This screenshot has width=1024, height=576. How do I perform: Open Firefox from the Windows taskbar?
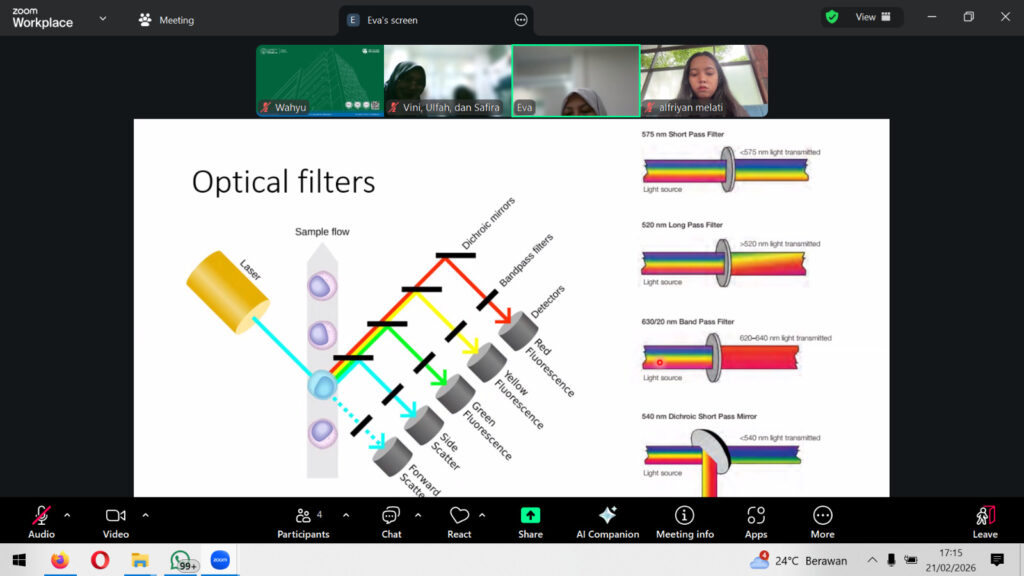(60, 561)
